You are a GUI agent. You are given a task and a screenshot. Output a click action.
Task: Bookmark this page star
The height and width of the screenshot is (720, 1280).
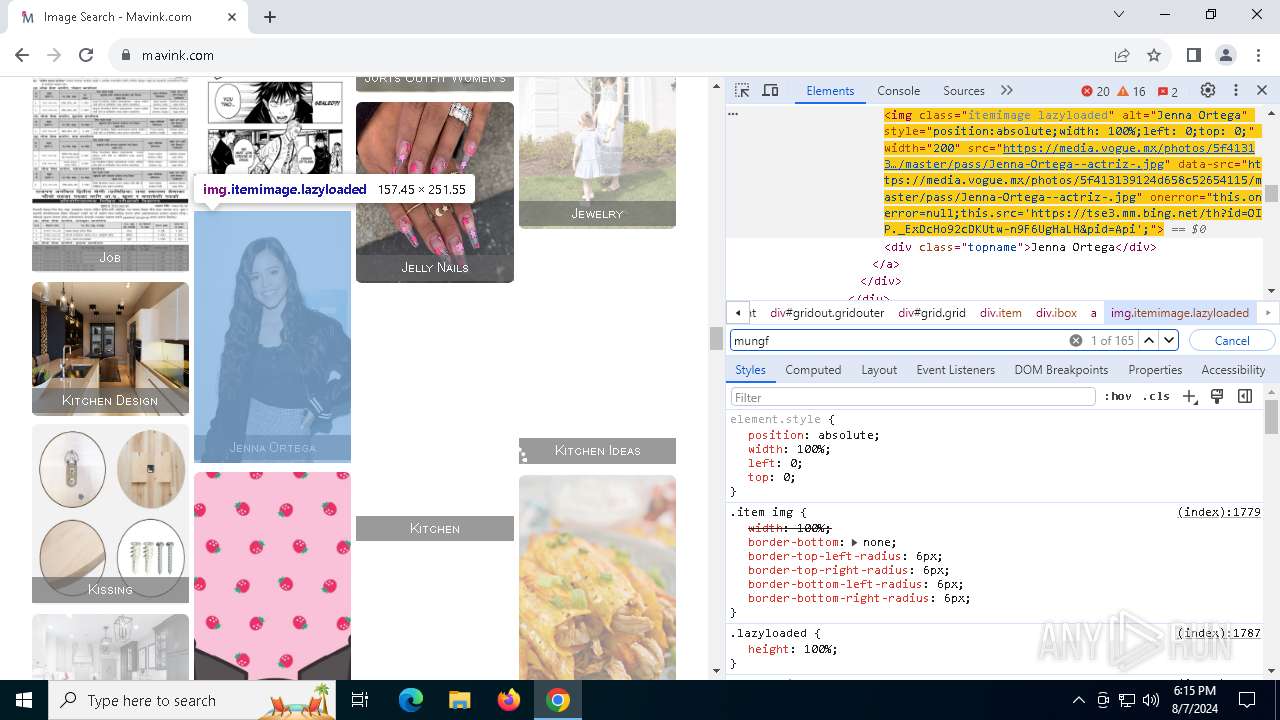1154,55
